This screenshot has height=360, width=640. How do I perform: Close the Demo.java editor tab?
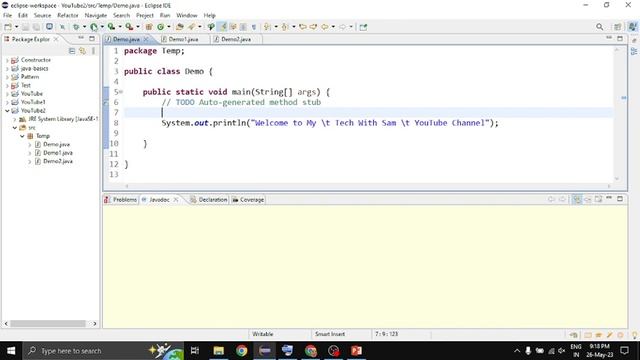[146, 39]
